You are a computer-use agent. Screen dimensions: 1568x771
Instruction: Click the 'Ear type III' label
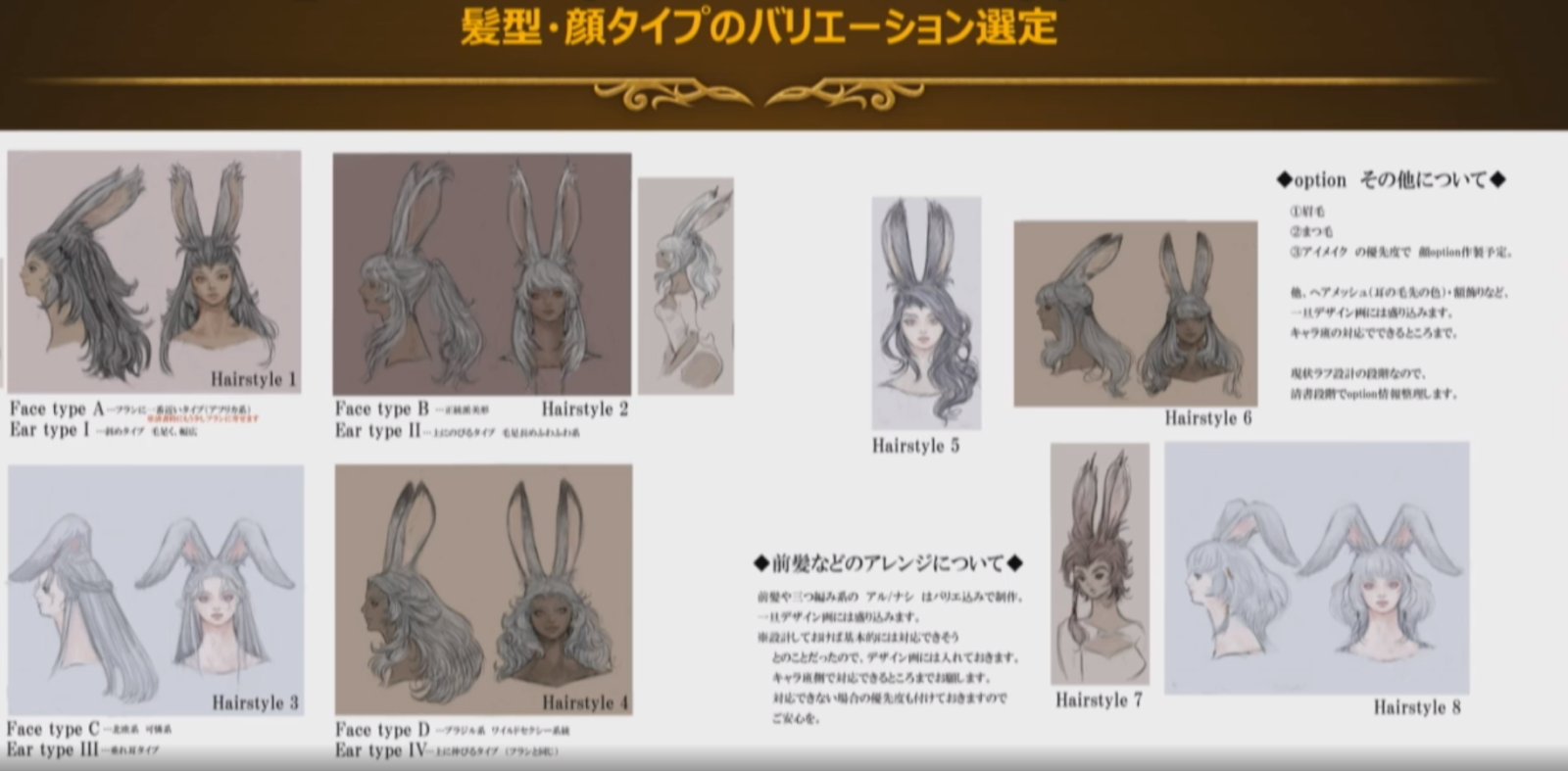point(52,750)
